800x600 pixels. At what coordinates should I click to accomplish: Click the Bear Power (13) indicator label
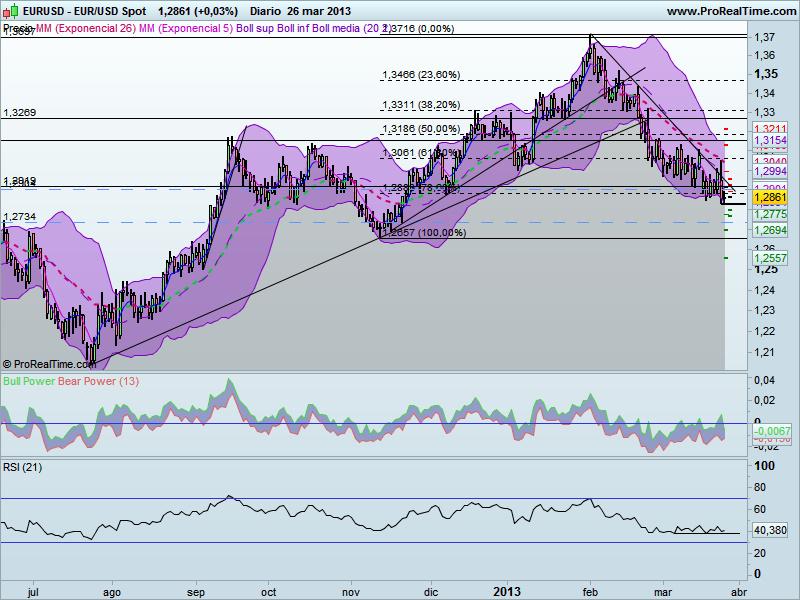98,382
